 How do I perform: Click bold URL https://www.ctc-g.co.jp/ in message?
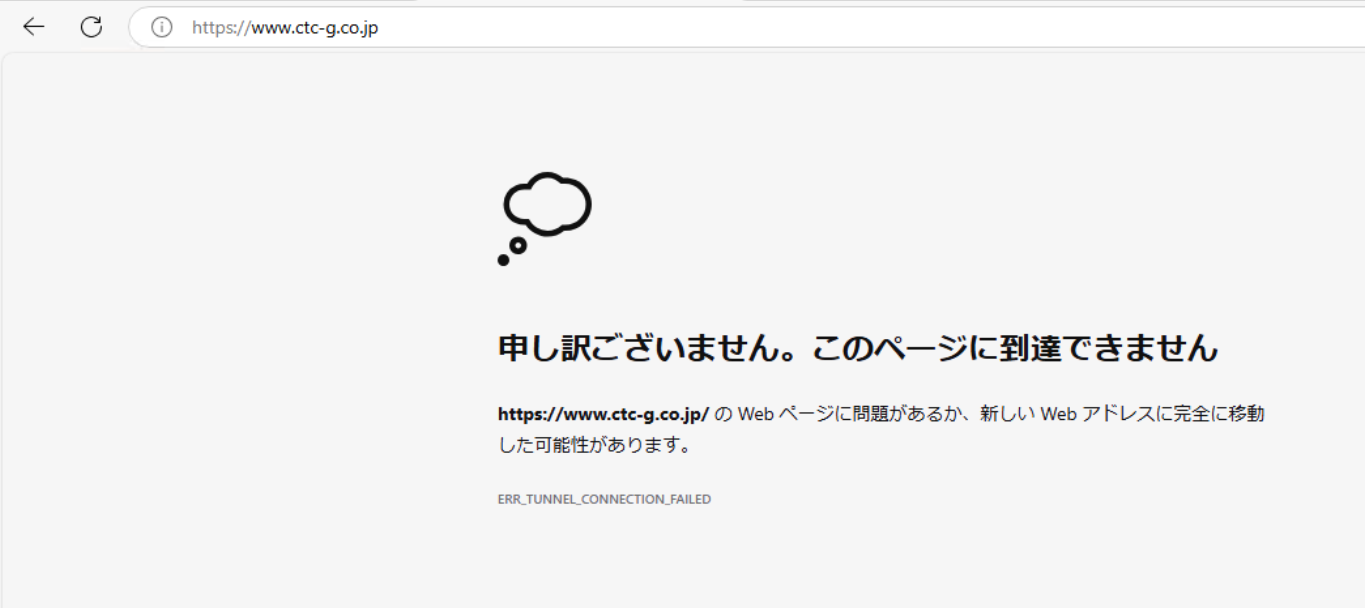603,414
